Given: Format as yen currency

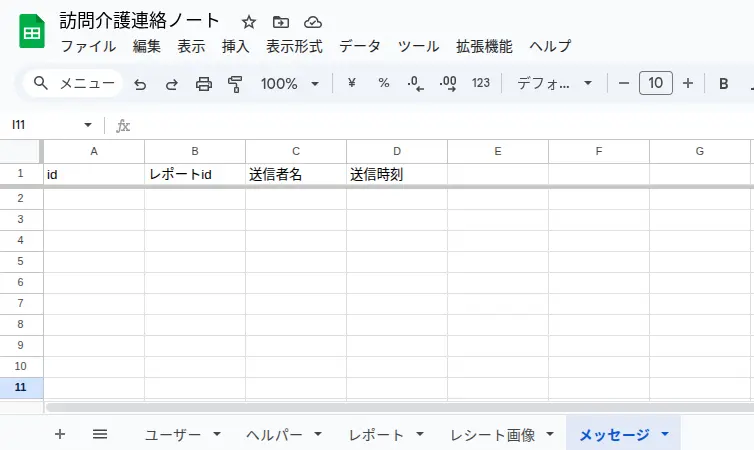Looking at the screenshot, I should pos(352,84).
